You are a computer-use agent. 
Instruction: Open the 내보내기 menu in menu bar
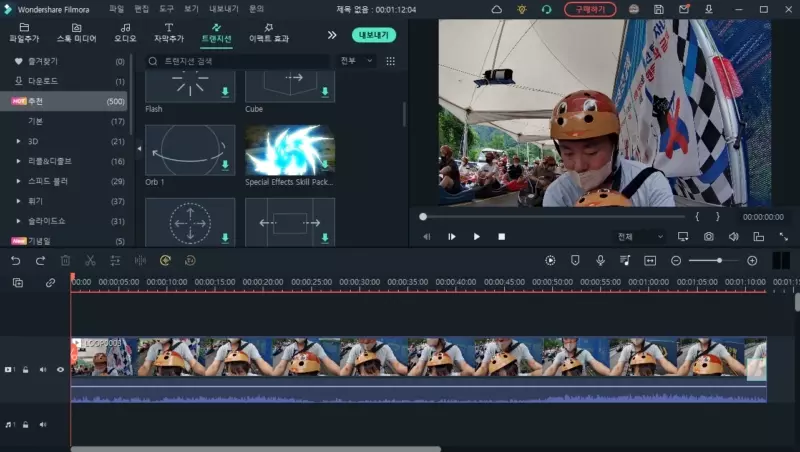(x=224, y=9)
